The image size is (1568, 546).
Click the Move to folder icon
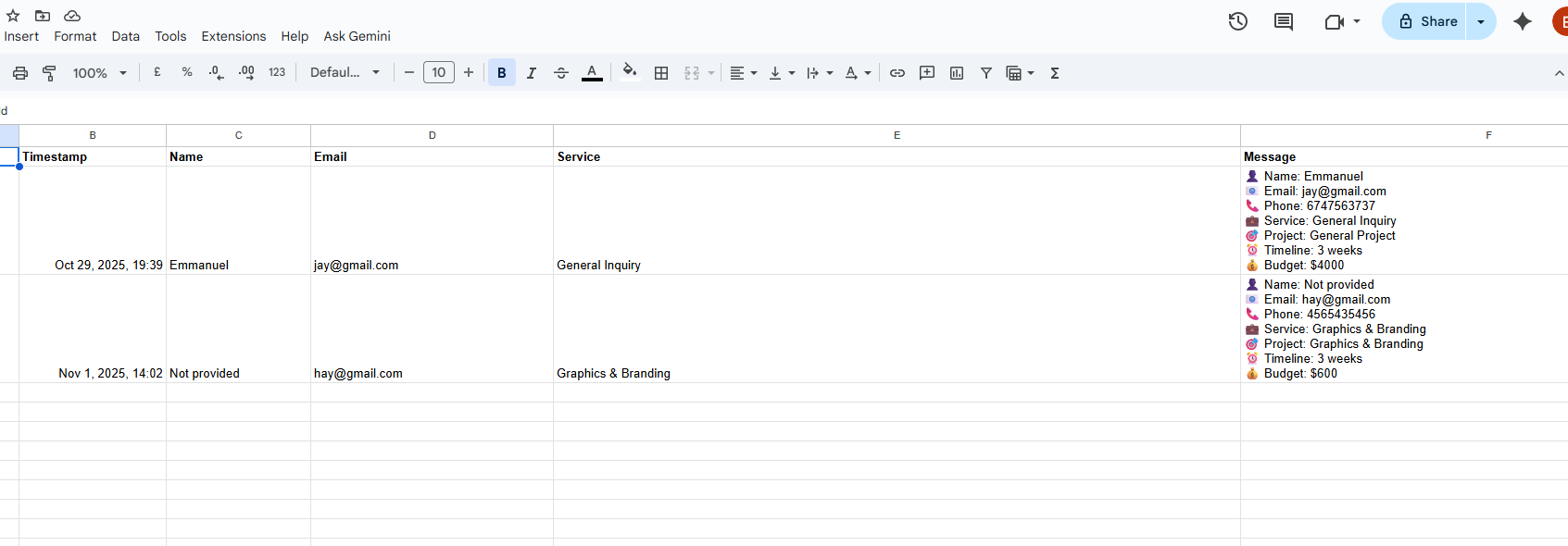coord(43,16)
